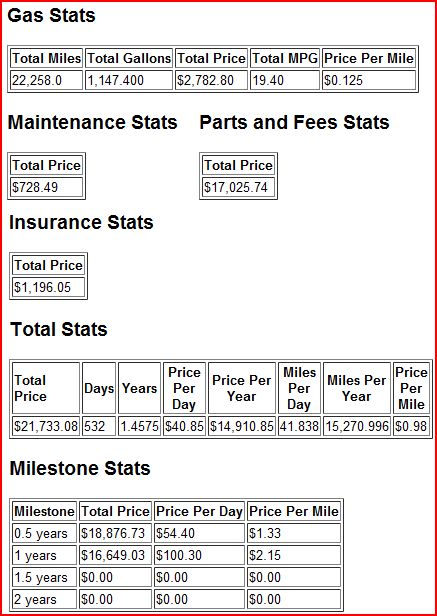
Task: Select the Maintenance total price $728.49
Action: pyautogui.click(x=47, y=187)
